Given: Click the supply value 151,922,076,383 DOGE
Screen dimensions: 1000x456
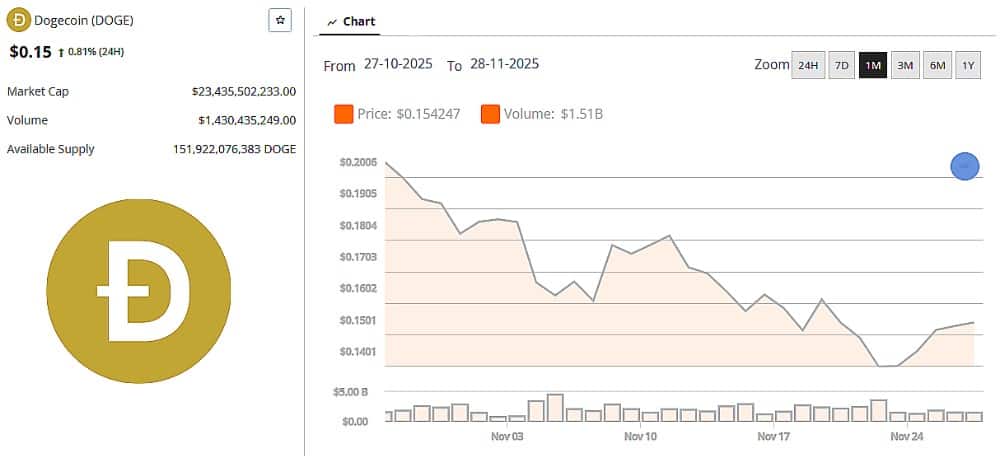Looking at the screenshot, I should (x=235, y=149).
